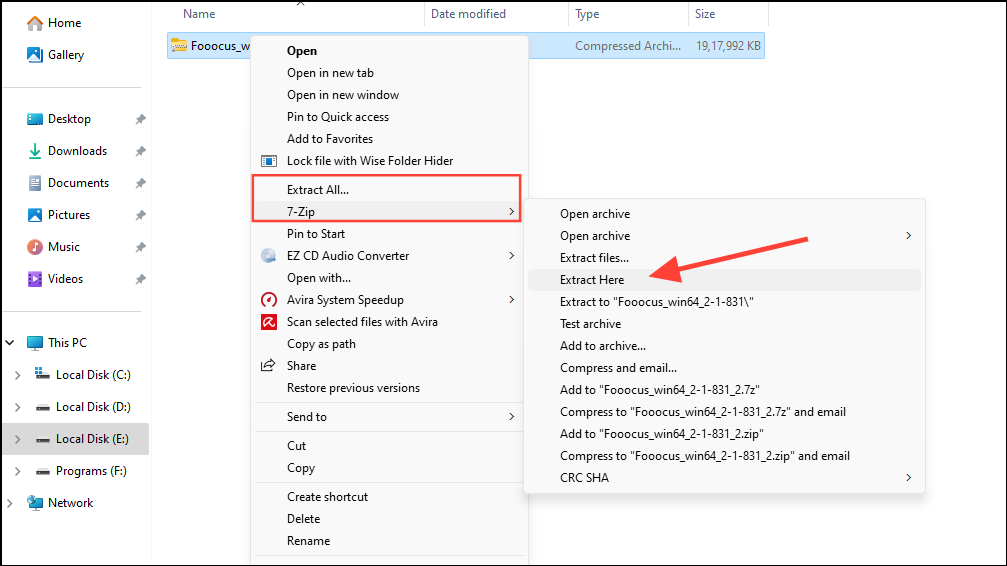Image resolution: width=1007 pixels, height=566 pixels.
Task: Click the This PC monitor icon
Action: (35, 343)
